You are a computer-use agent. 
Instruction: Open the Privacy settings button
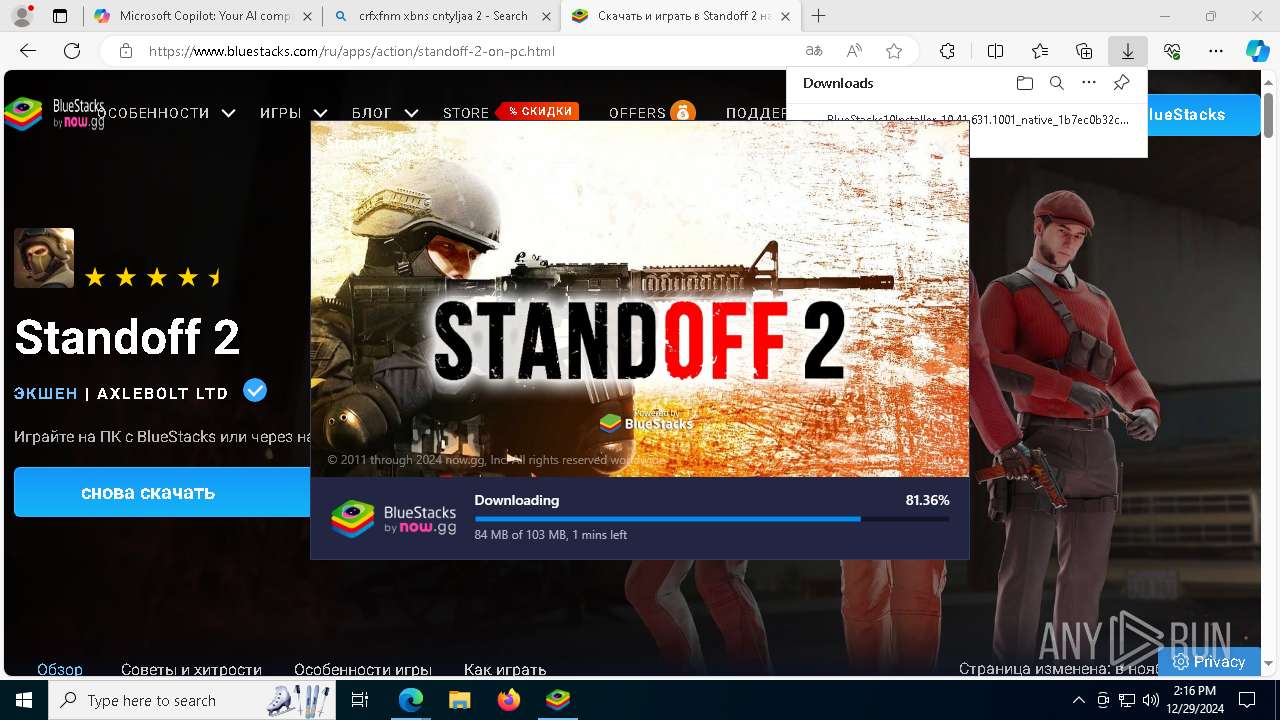pyautogui.click(x=1209, y=661)
